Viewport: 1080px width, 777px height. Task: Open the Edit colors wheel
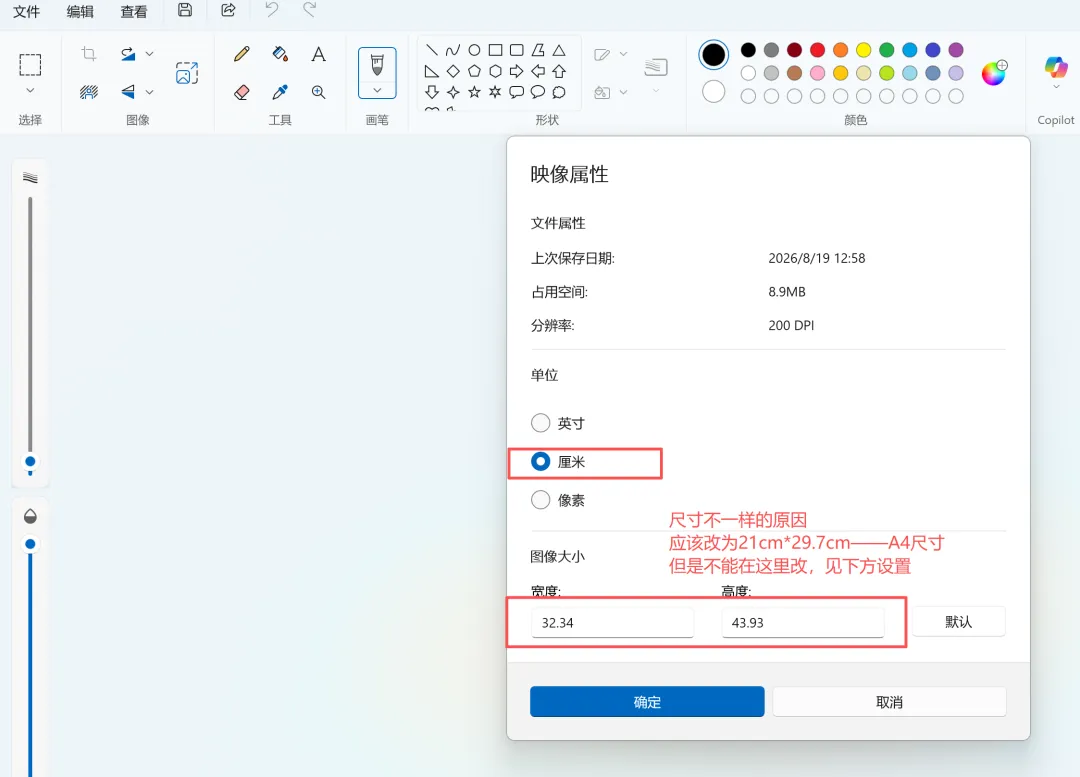coord(994,72)
